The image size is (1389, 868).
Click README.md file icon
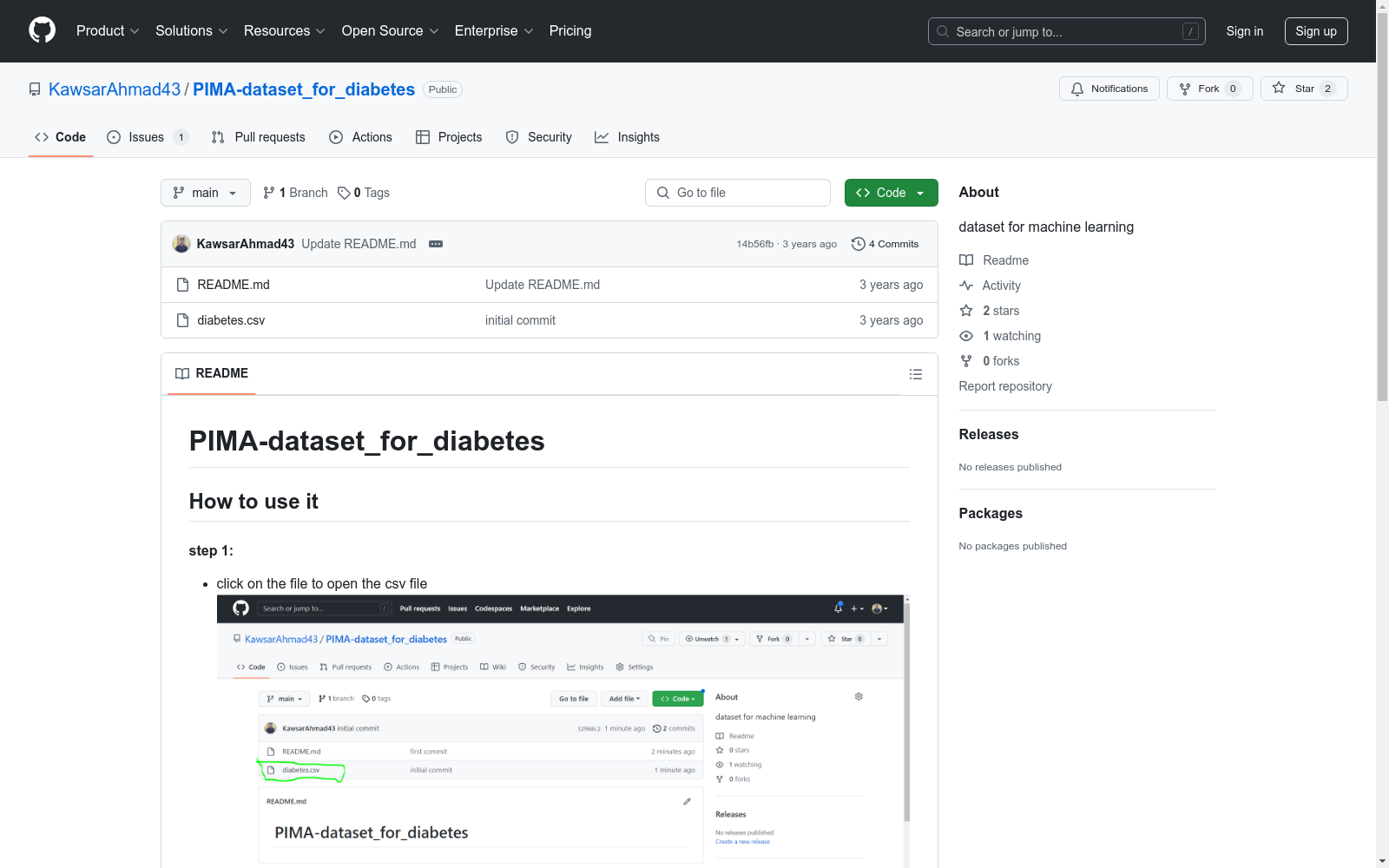(x=182, y=285)
